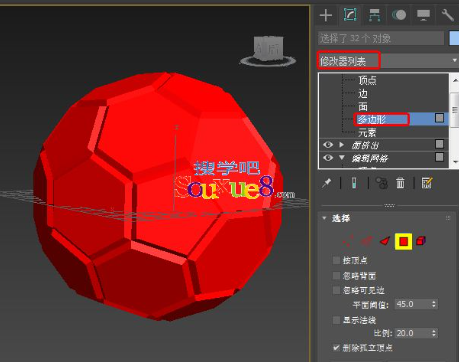The image size is (459, 362).
Task: Click the Pin Stack icon
Action: tap(327, 183)
